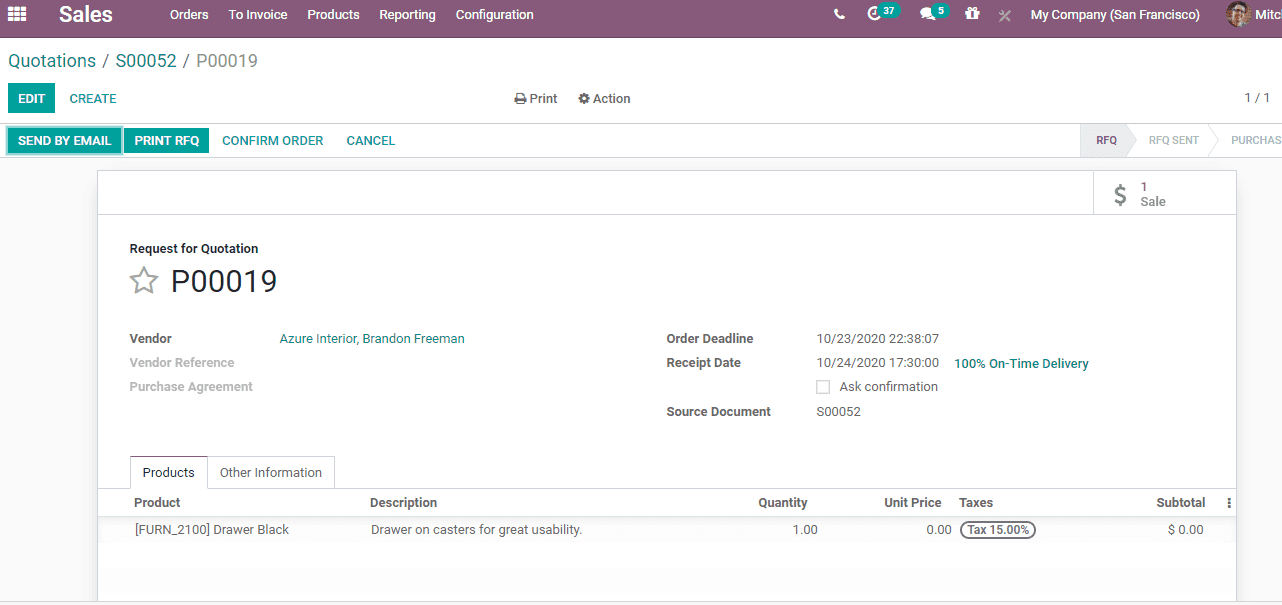1282x605 pixels.
Task: Open user avatar menu for Mitchell
Action: click(x=1253, y=14)
